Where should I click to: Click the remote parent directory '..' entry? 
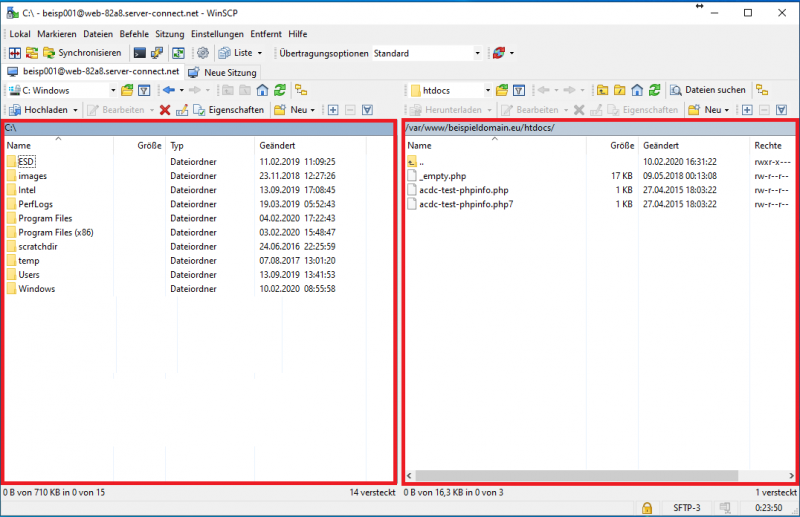(x=421, y=162)
